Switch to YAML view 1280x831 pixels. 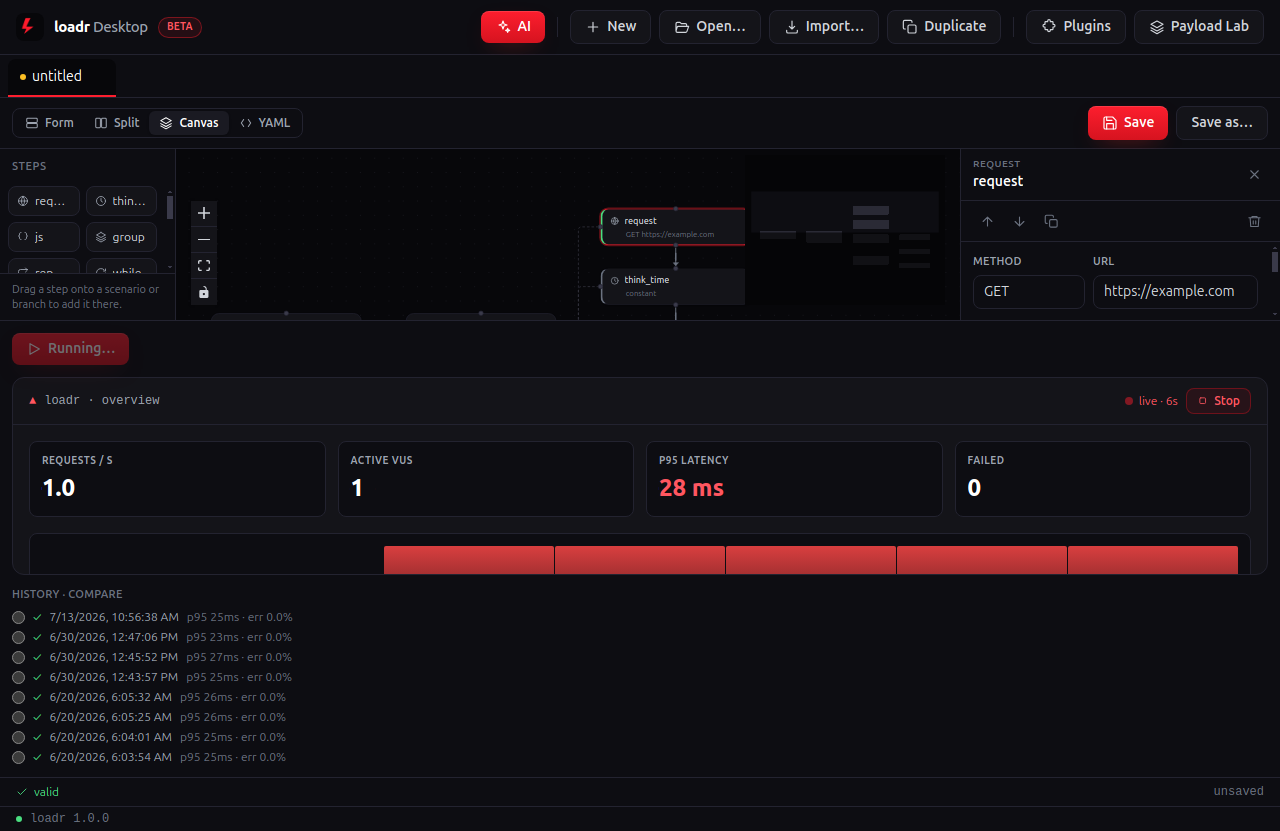[x=265, y=123]
